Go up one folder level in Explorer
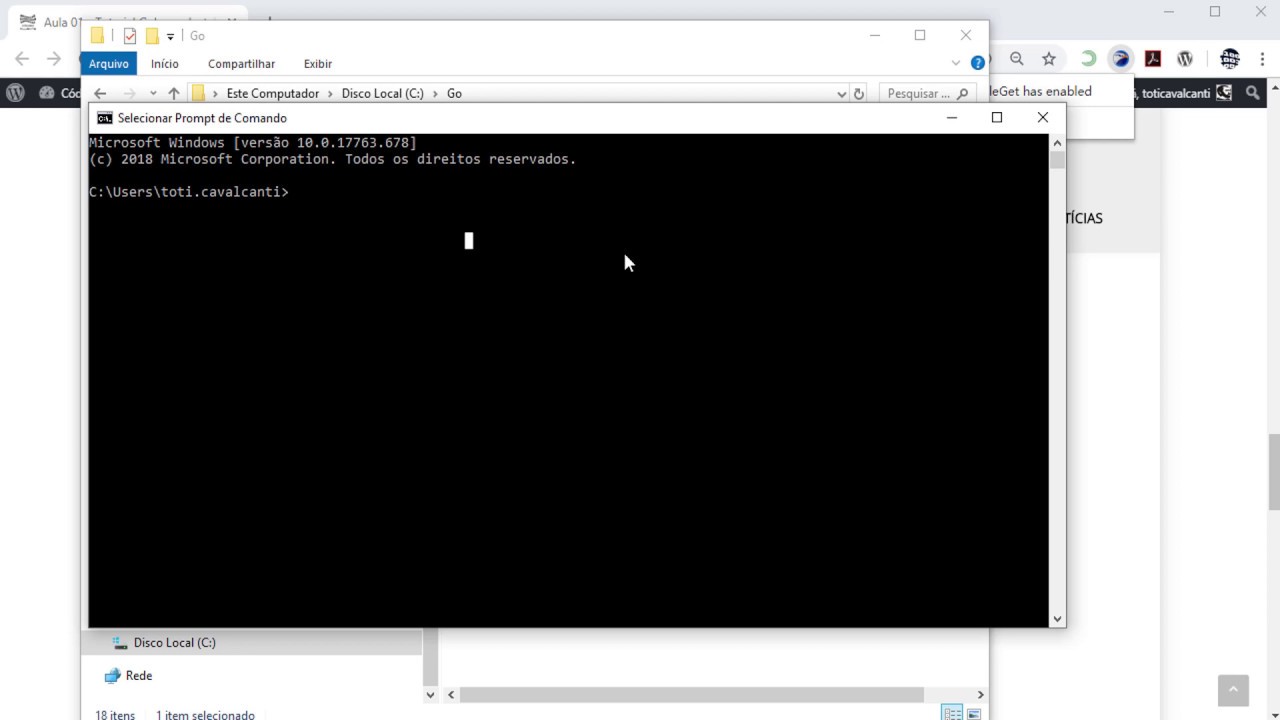 (x=174, y=93)
